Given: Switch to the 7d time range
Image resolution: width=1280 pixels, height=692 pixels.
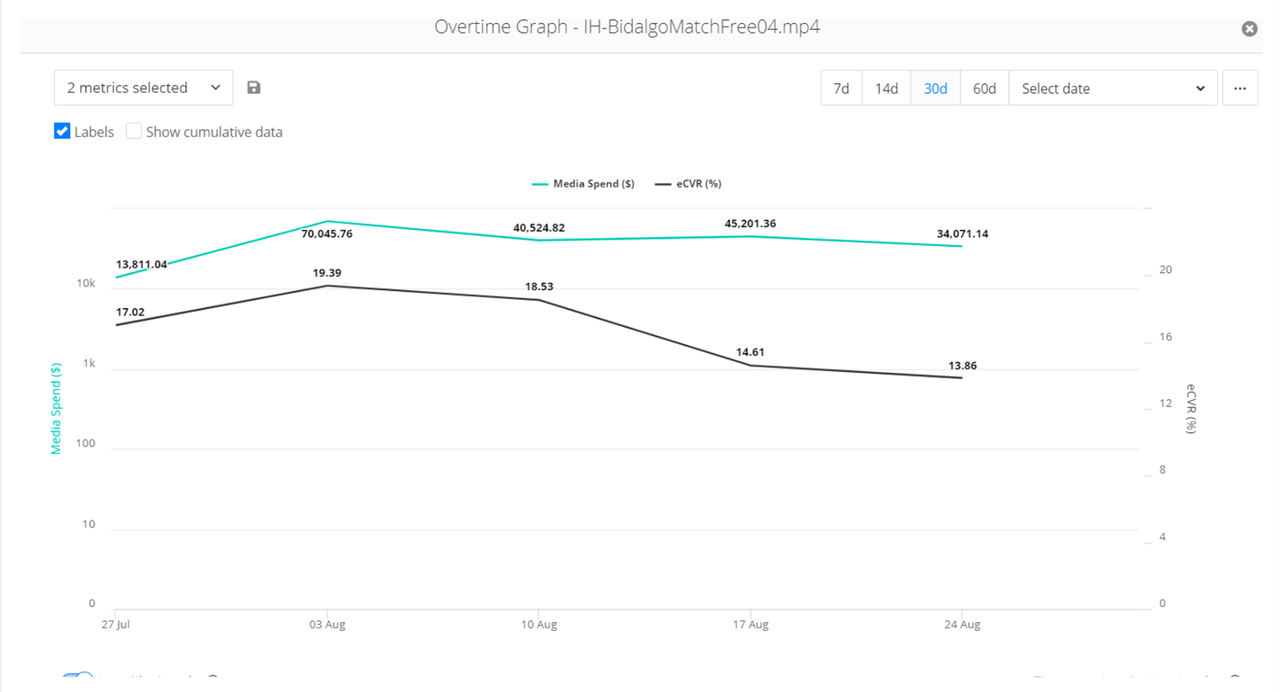Looking at the screenshot, I should pyautogui.click(x=841, y=88).
